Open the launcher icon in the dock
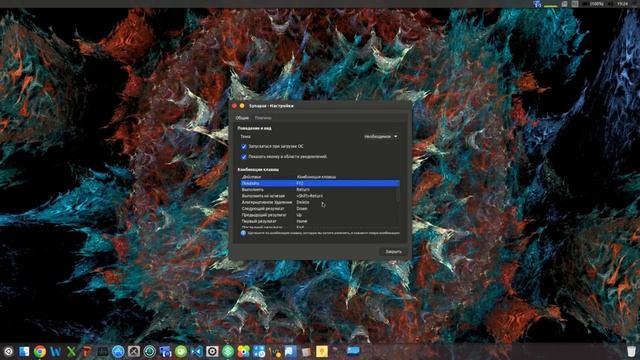640x360 pixels. pyautogui.click(x=9, y=351)
